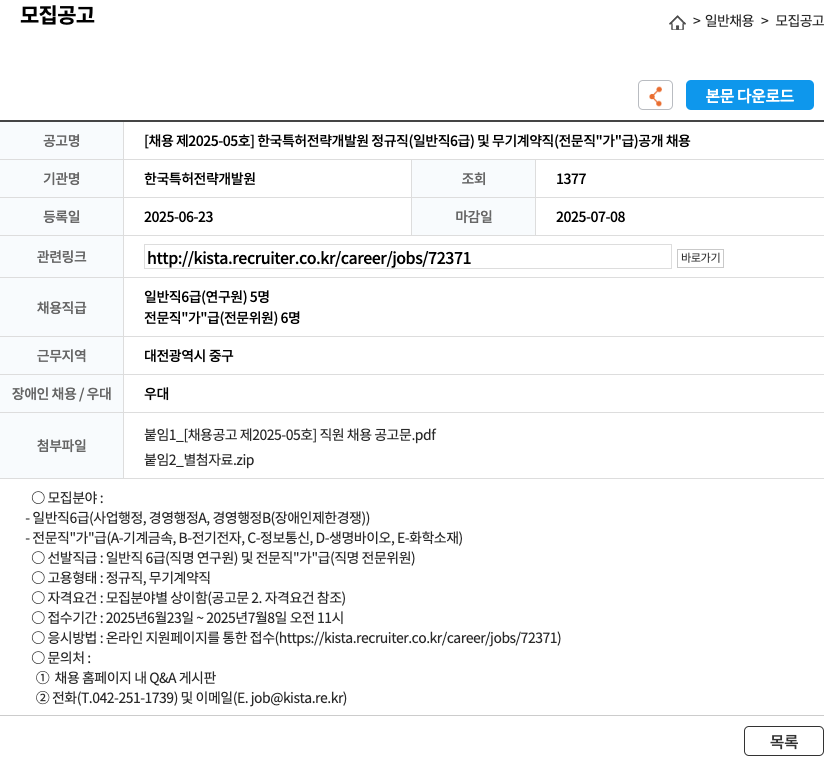Open 모집공고 breadcrumb link
Screen dimensions: 824x757
tap(799, 21)
